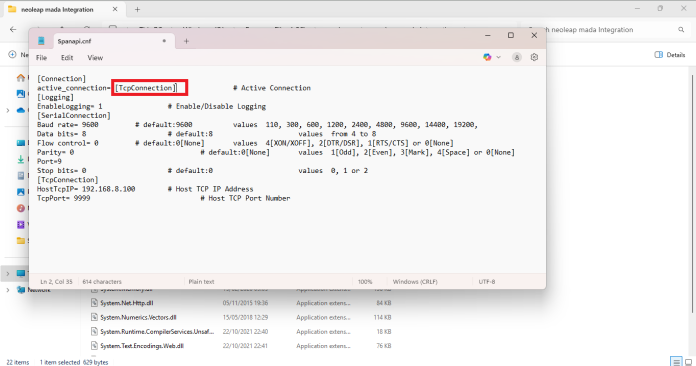Click the search magnifier icon in Explorer
Image resolution: width=696 pixels, height=366 pixels.
(681, 30)
